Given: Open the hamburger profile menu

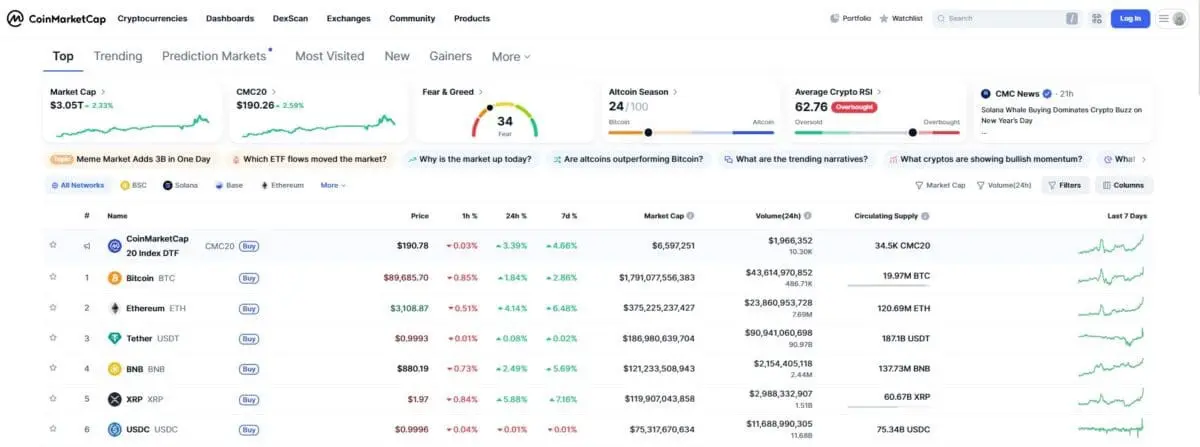Looking at the screenshot, I should point(1171,18).
